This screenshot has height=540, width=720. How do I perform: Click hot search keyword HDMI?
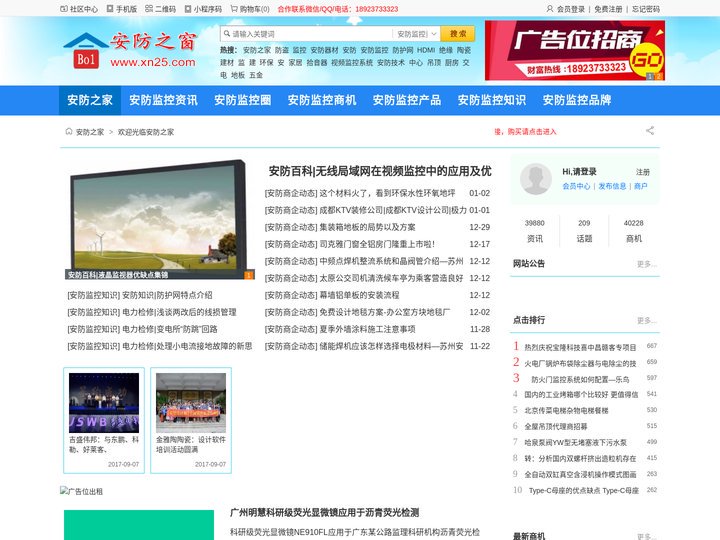(x=426, y=50)
